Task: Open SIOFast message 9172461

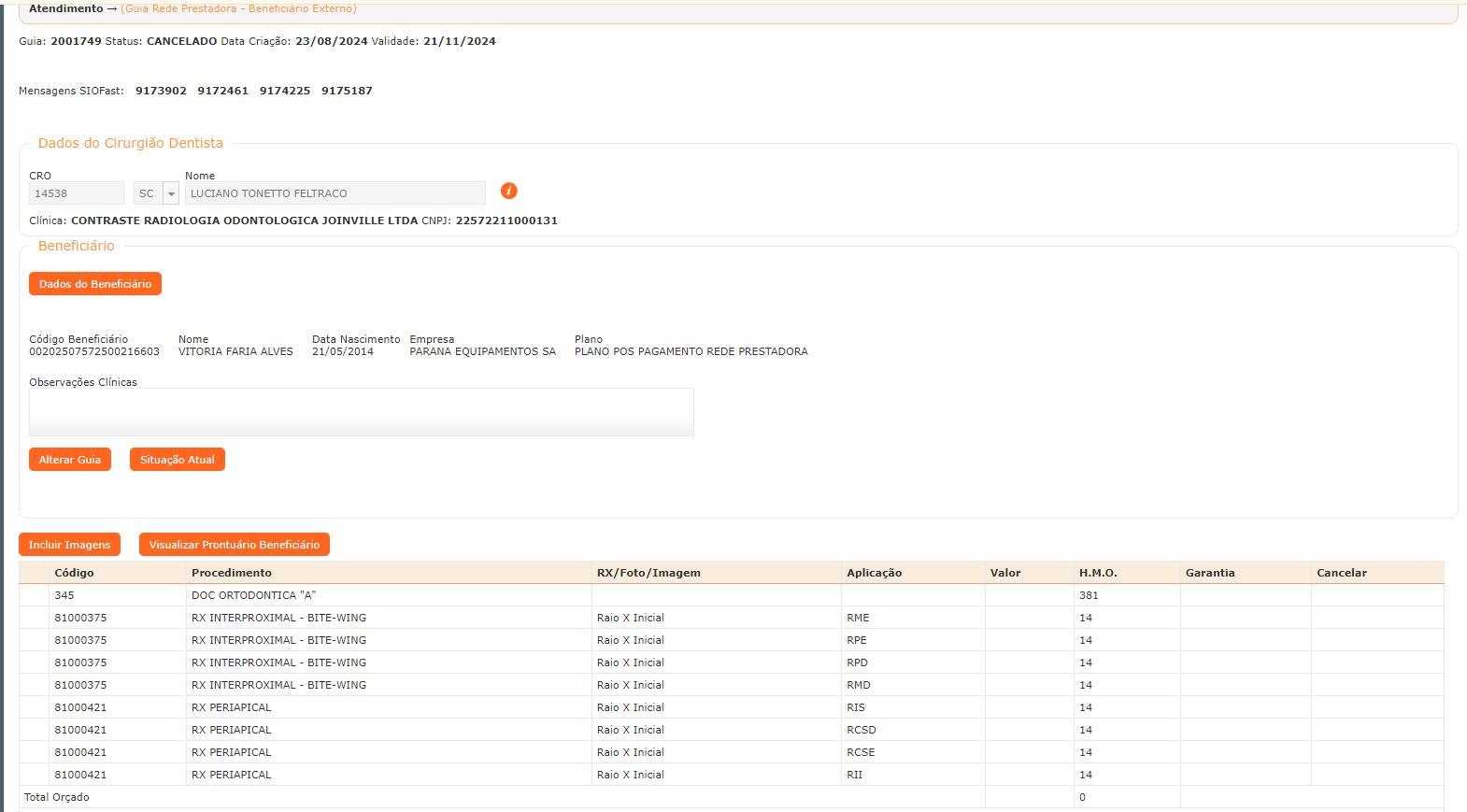Action: click(x=222, y=91)
